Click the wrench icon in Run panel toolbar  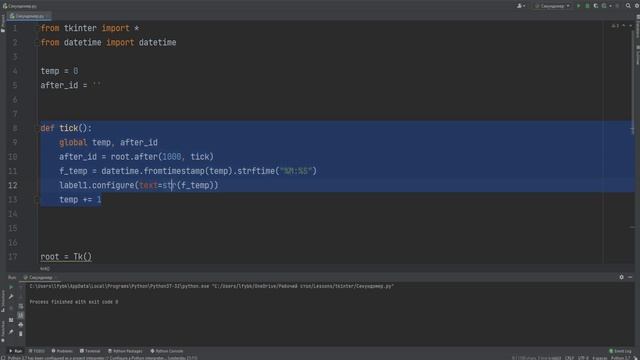point(11,296)
